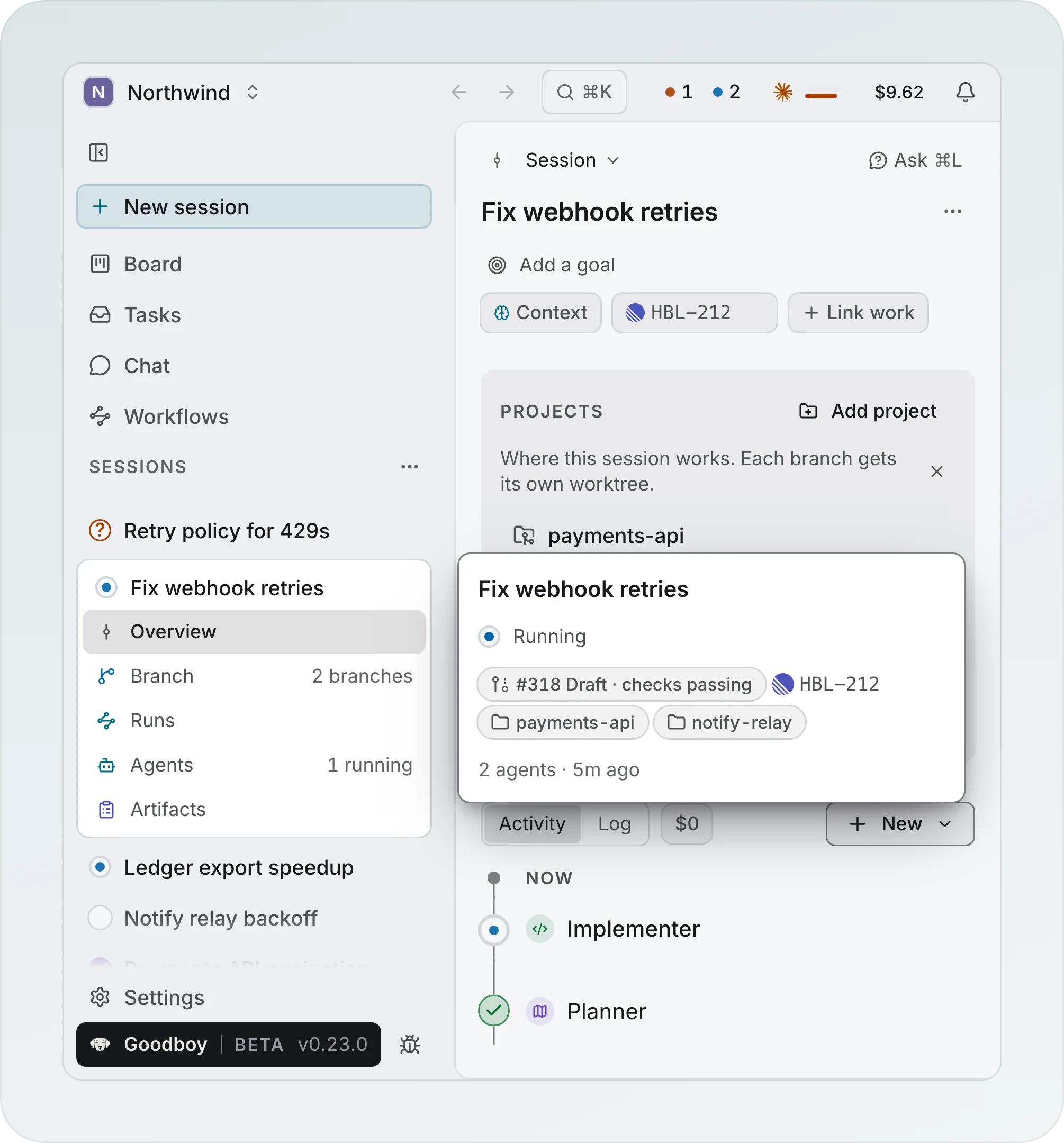Image resolution: width=1064 pixels, height=1143 pixels.
Task: Click Add project
Action: click(x=868, y=411)
